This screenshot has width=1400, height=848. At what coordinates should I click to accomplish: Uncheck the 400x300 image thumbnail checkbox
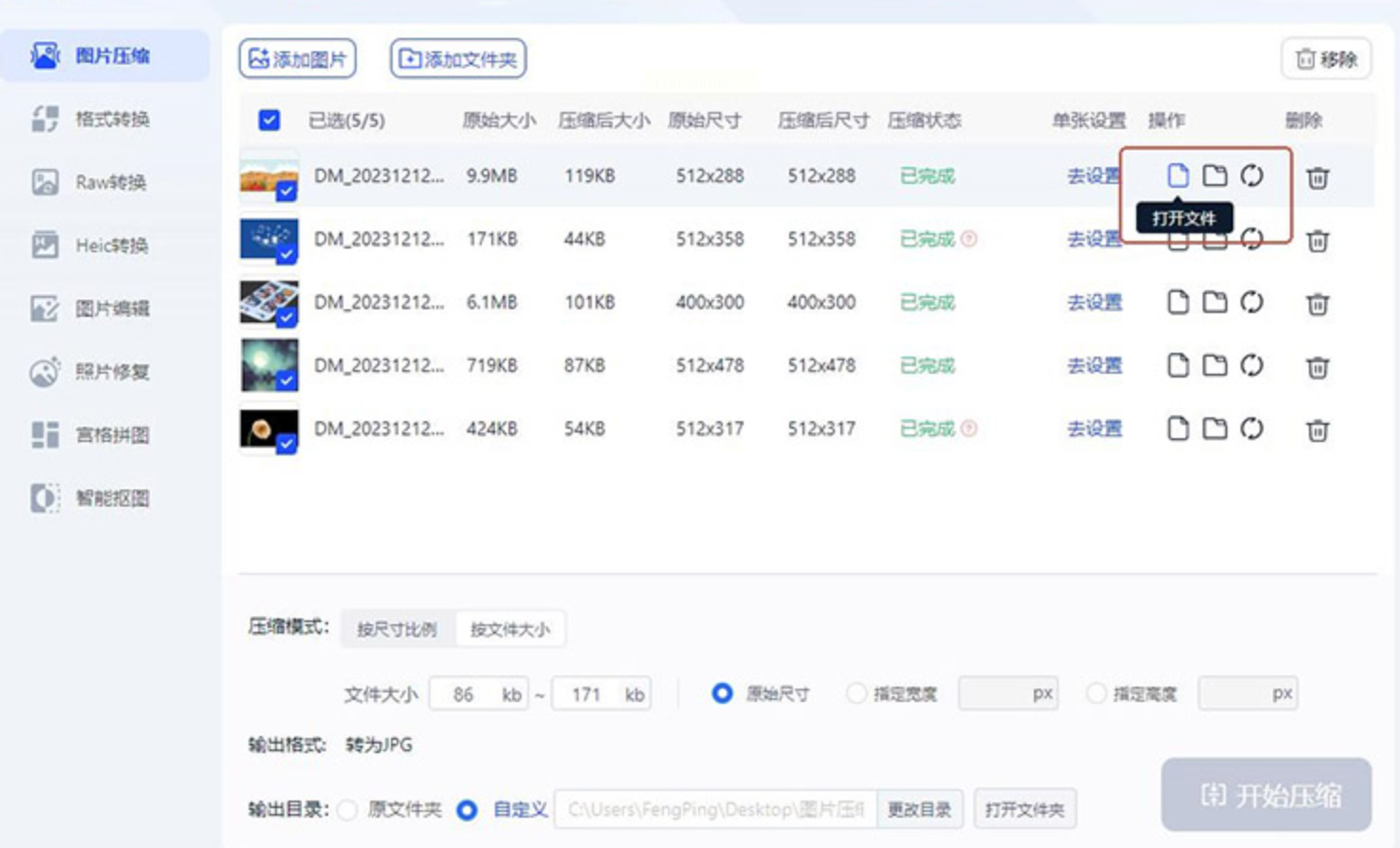pyautogui.click(x=286, y=318)
